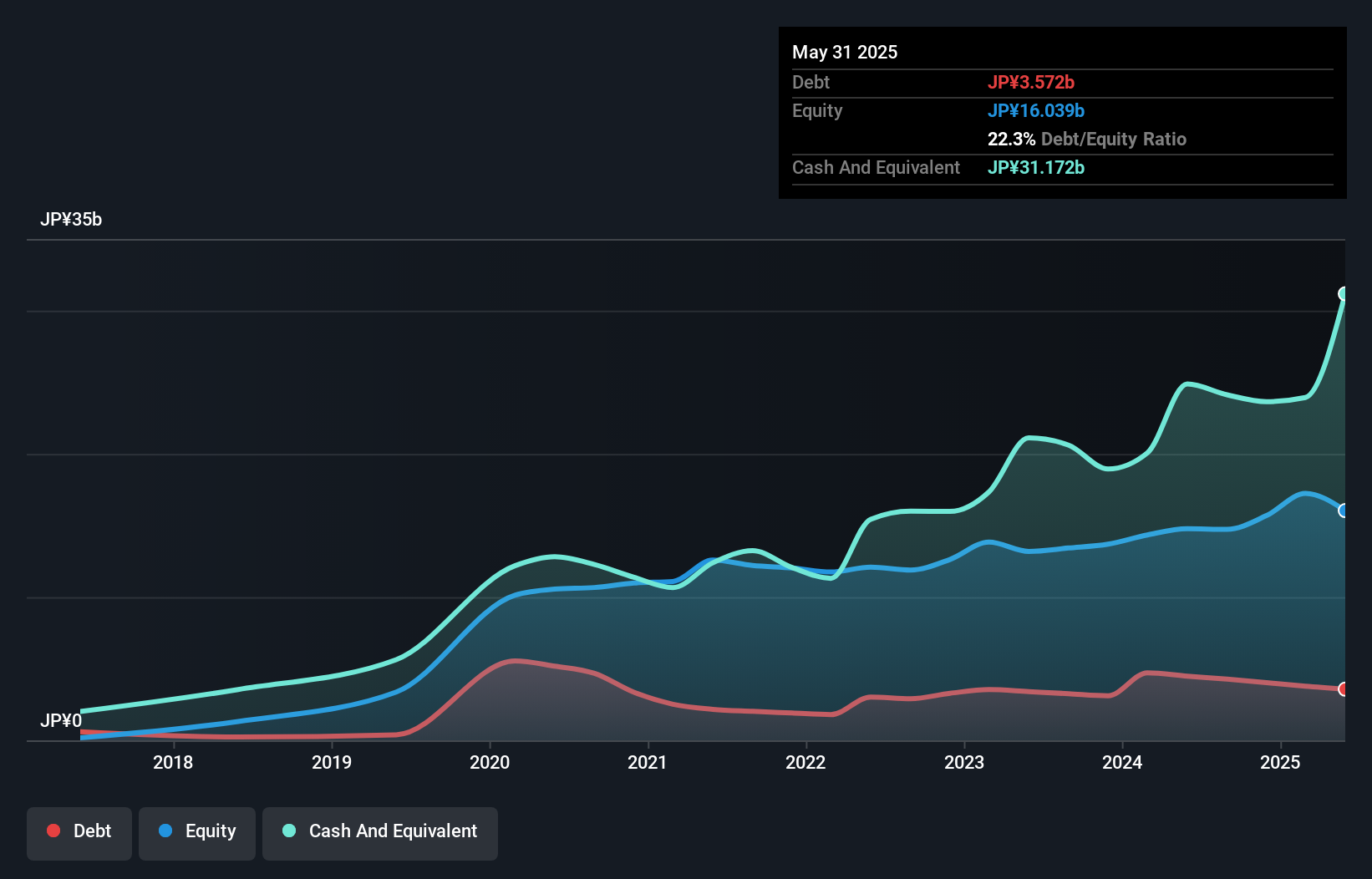Toggle visibility of the Cash And Equivalent series

click(x=379, y=831)
